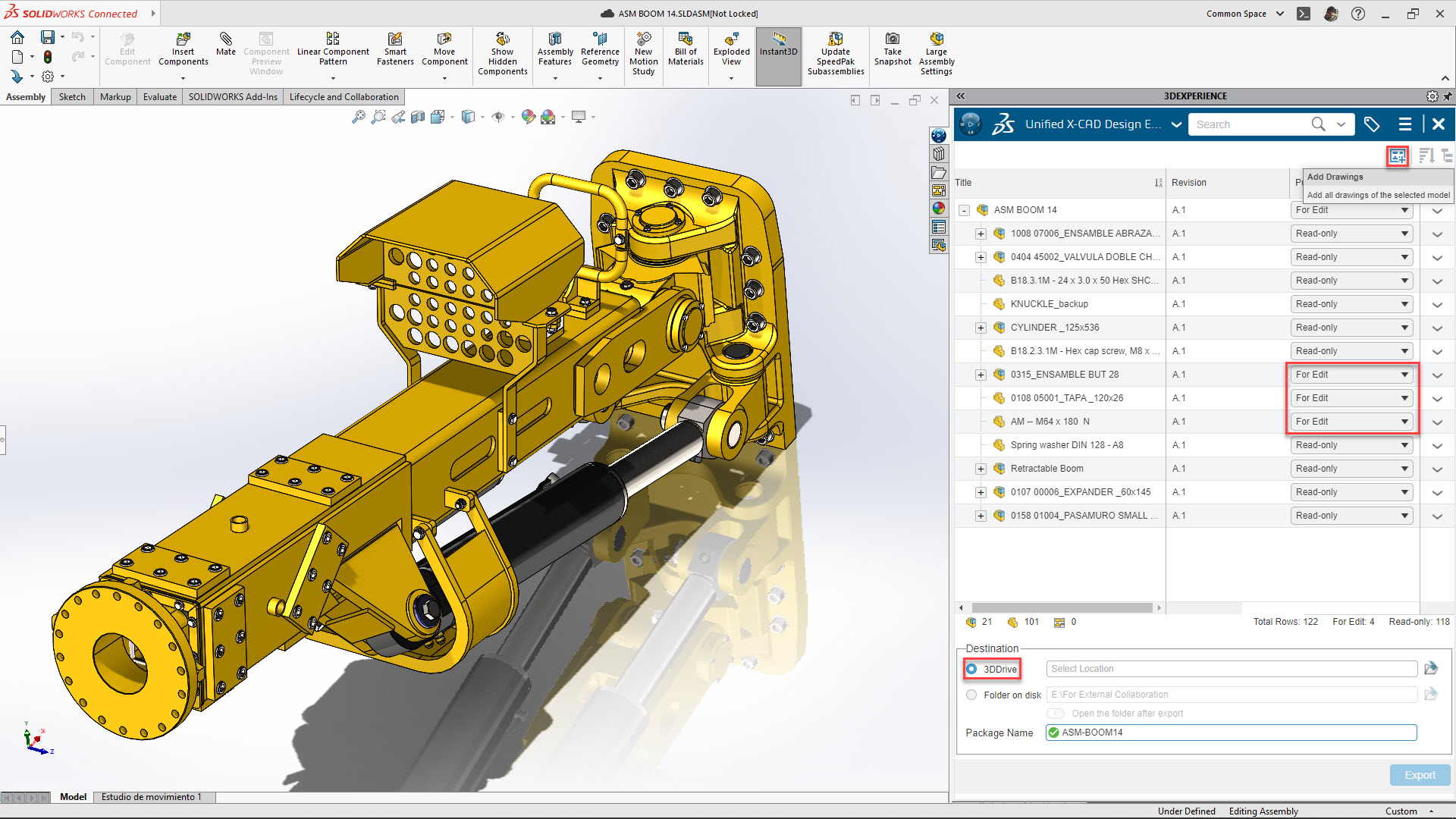The width and height of the screenshot is (1456, 819).
Task: Click the tag icon next to the search field
Action: click(x=1371, y=124)
